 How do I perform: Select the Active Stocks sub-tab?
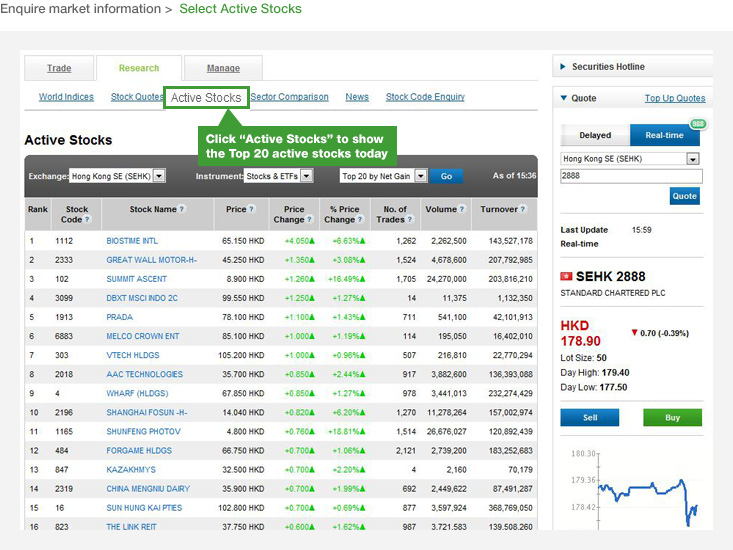tap(206, 98)
